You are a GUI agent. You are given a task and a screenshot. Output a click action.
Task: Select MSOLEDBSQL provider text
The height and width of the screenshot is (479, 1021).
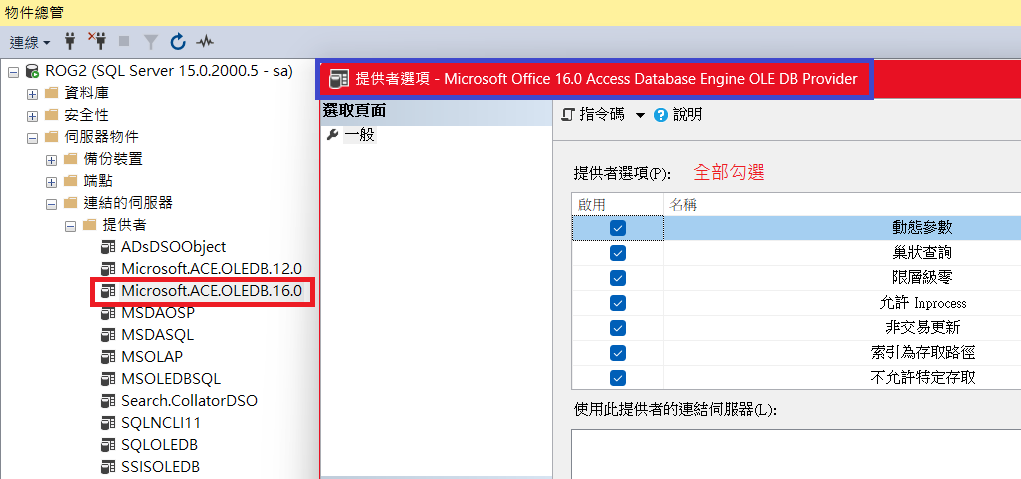[x=171, y=379]
